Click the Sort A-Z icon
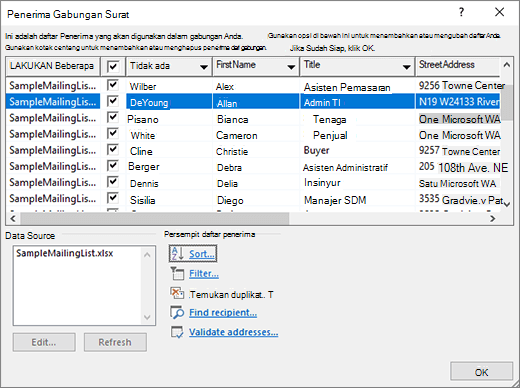Screen dimensions: 520x388 [x=178, y=254]
